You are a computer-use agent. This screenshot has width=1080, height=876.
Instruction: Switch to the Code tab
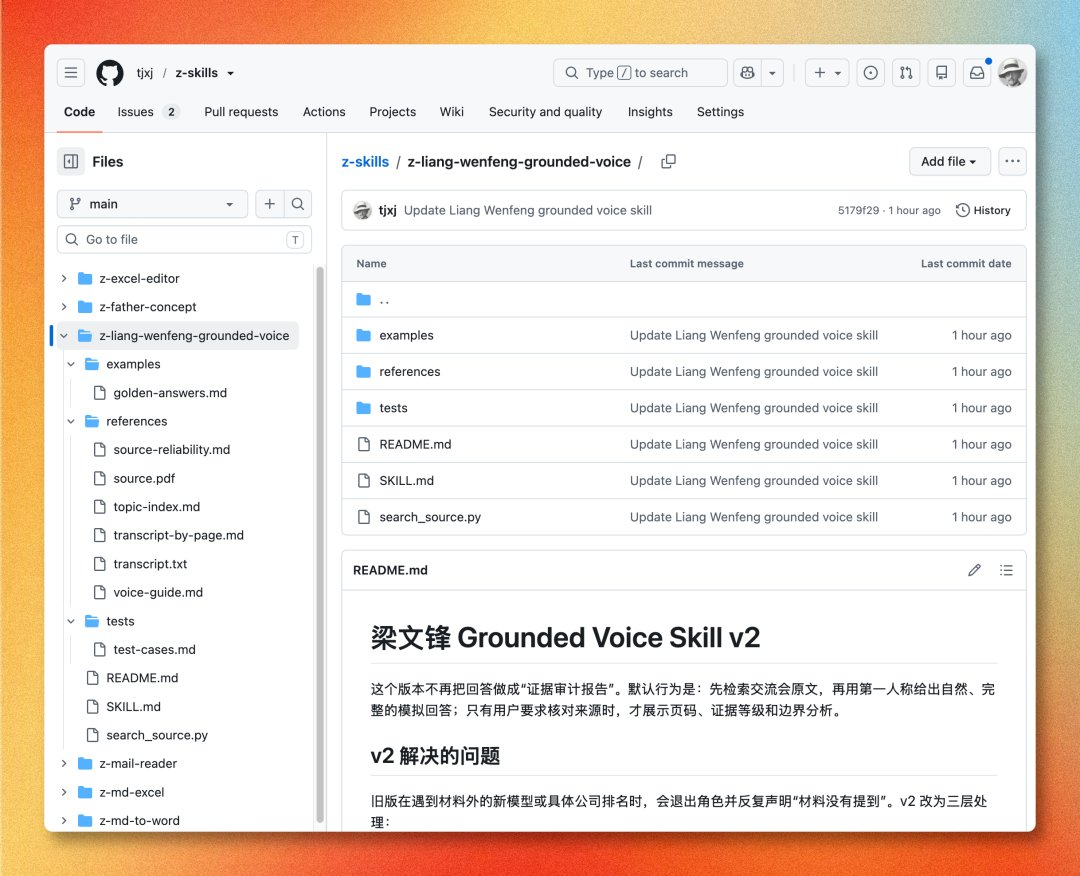pyautogui.click(x=80, y=112)
